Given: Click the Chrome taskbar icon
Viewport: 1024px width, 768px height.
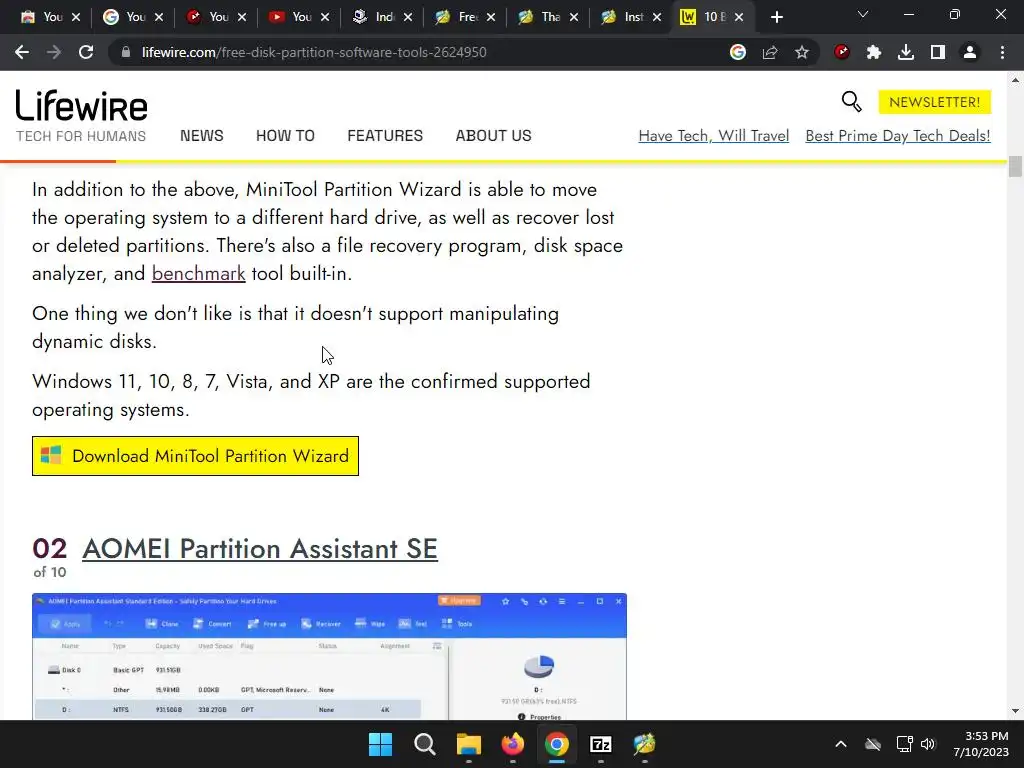Looking at the screenshot, I should coord(556,744).
